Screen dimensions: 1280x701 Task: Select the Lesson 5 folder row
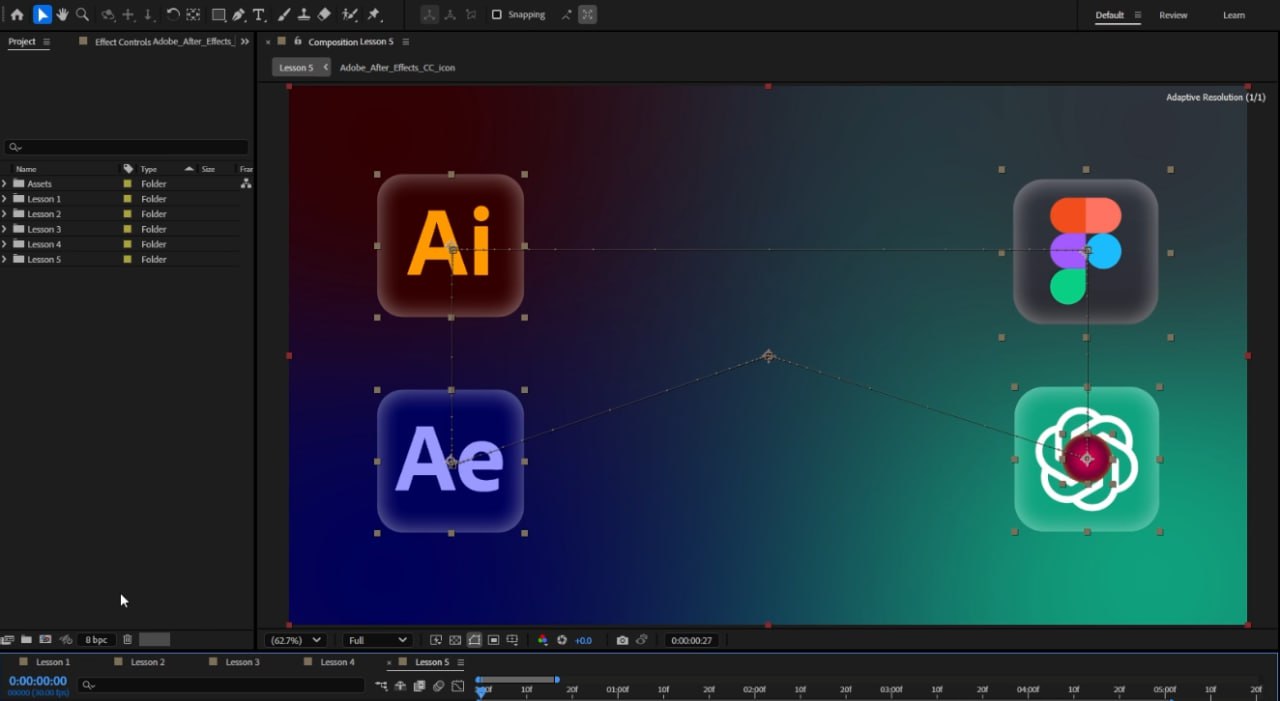(120, 259)
